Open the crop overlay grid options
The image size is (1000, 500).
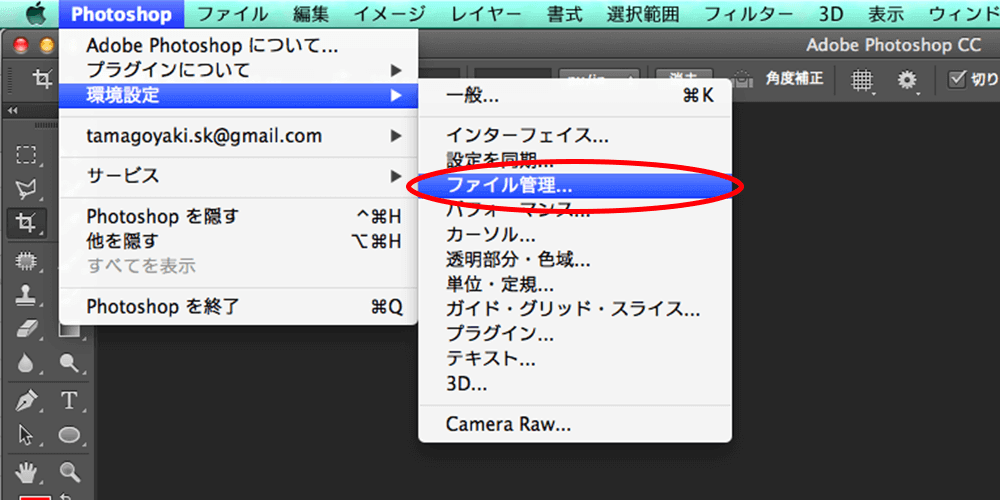coord(863,80)
